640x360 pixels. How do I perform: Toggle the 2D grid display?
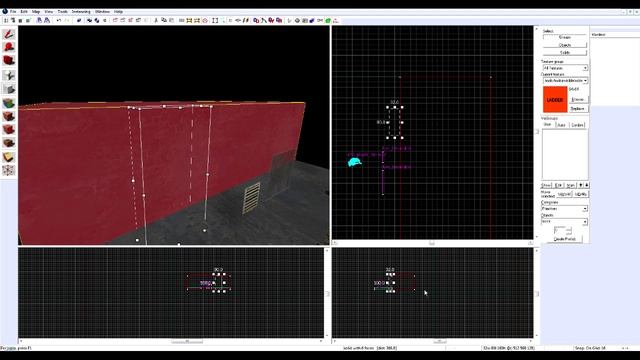pyautogui.click(x=6, y=20)
